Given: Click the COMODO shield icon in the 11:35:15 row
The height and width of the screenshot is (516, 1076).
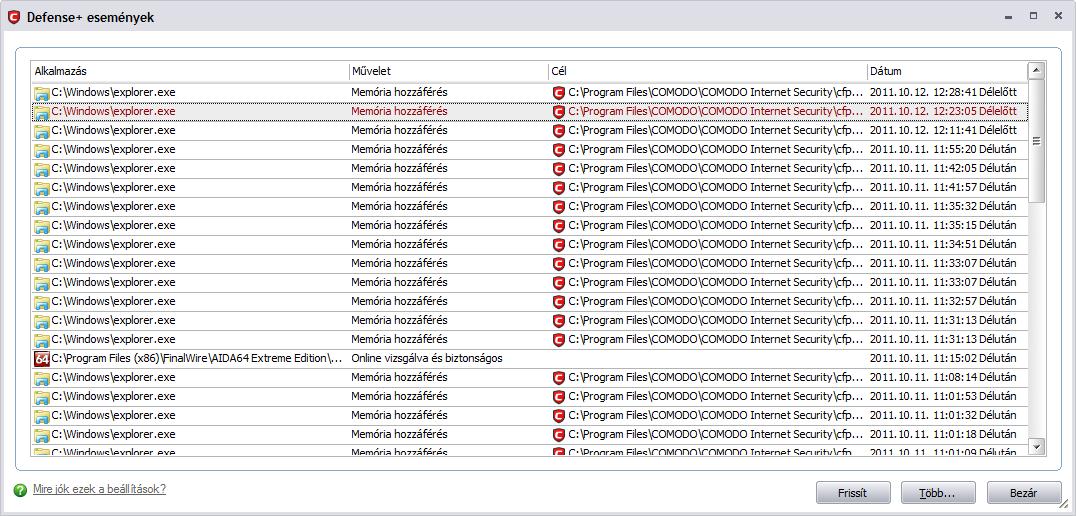Looking at the screenshot, I should [x=559, y=226].
